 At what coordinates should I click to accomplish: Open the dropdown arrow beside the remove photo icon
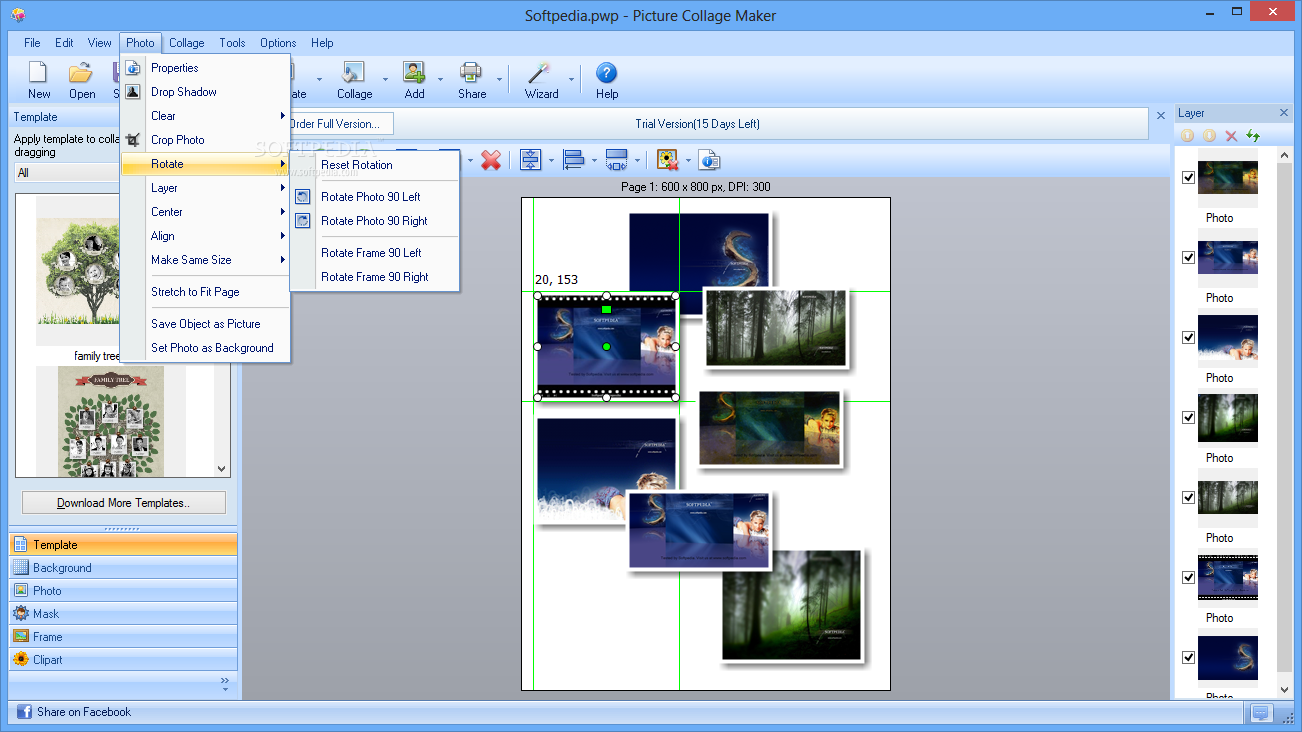point(688,161)
